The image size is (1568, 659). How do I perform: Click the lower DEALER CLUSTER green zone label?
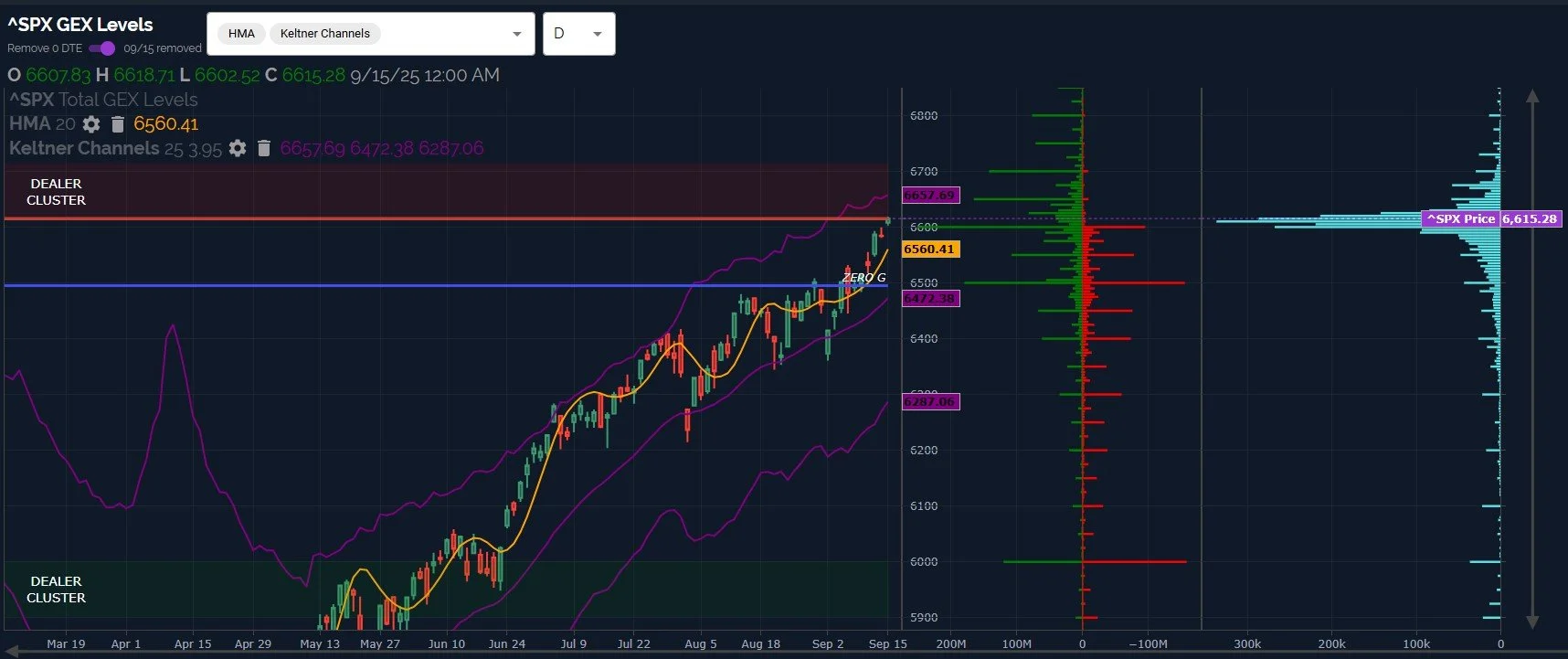pyautogui.click(x=56, y=590)
